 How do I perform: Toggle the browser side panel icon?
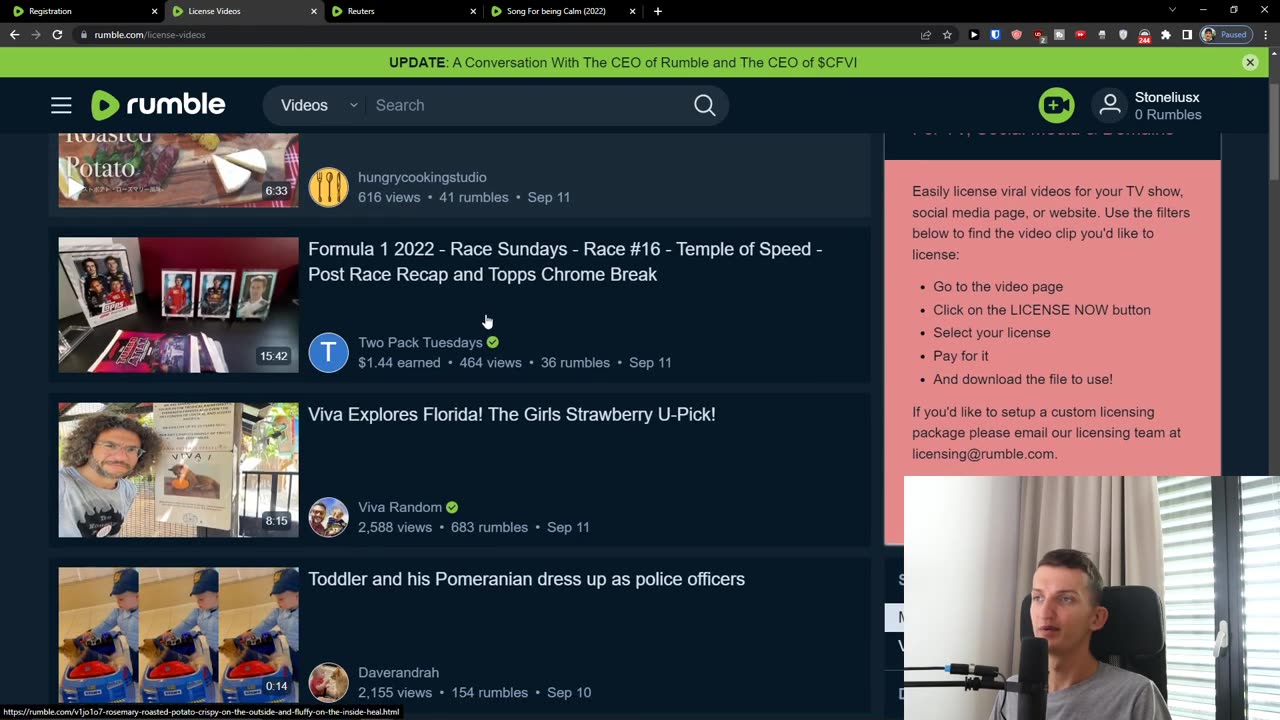pyautogui.click(x=1187, y=34)
